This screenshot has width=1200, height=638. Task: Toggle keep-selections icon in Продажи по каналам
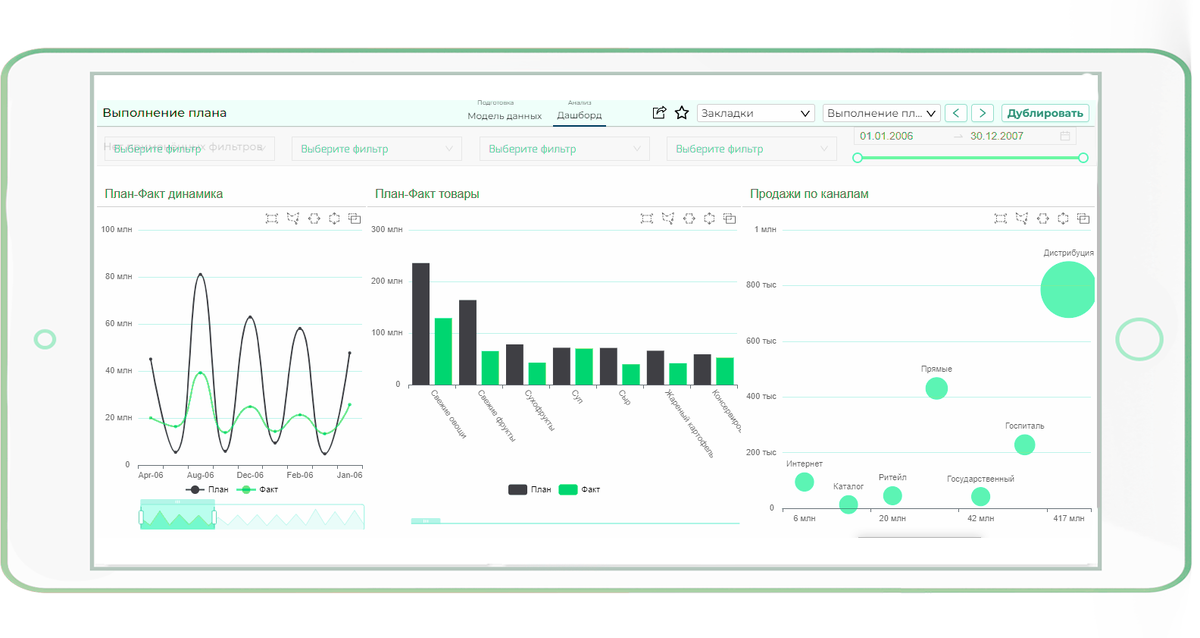1083,218
